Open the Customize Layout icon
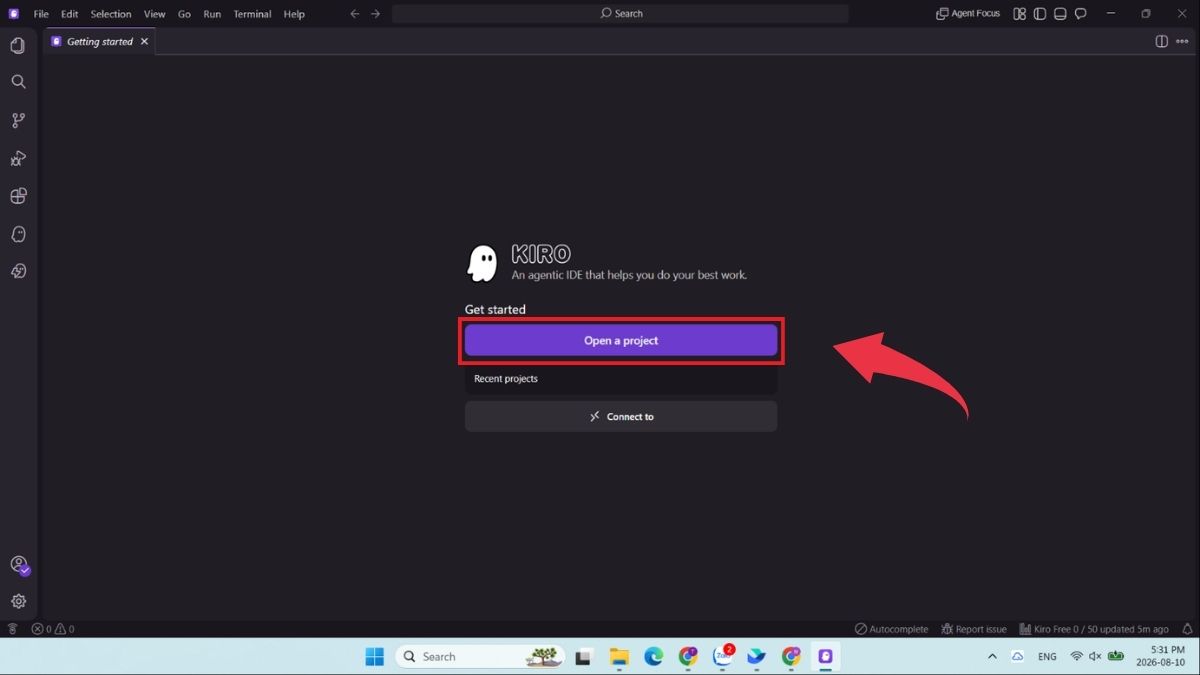The image size is (1200, 675). click(x=1019, y=14)
